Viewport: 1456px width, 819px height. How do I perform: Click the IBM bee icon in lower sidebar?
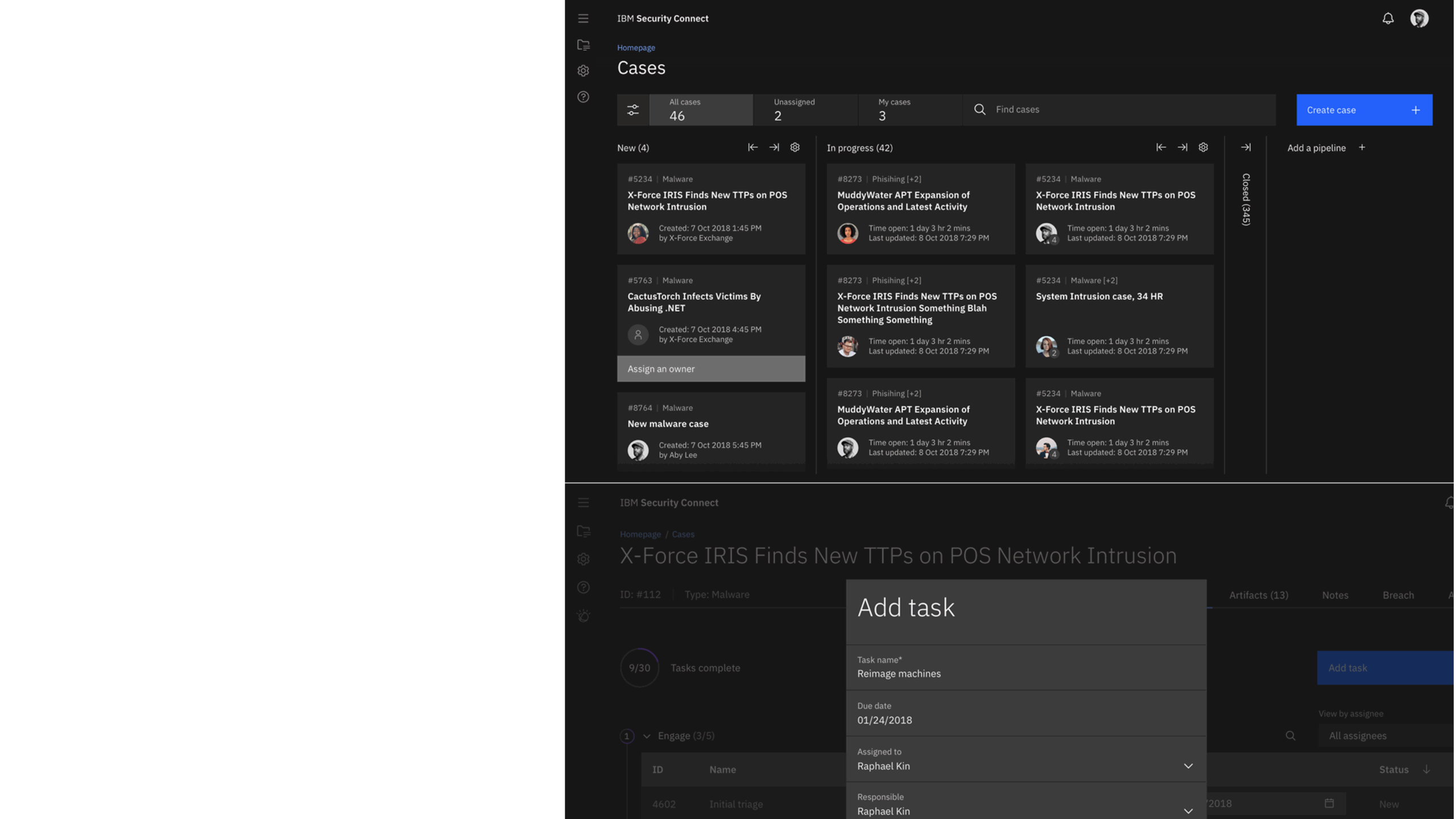(x=583, y=615)
